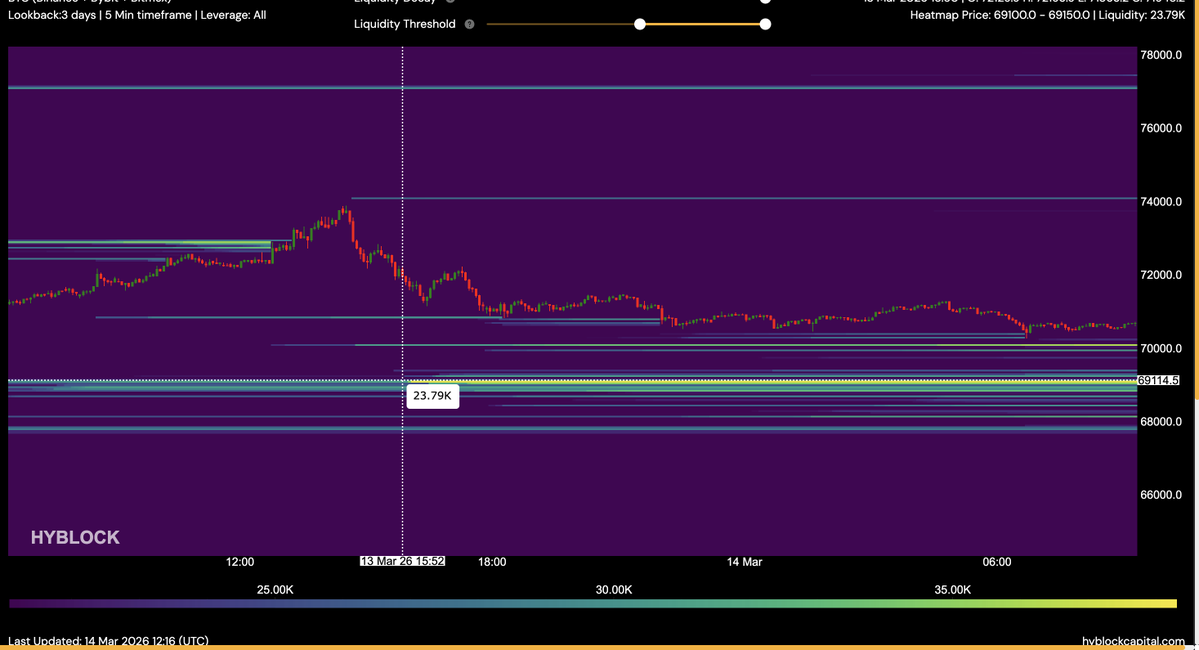Click the 76000.0 price axis label
Screen dimensions: 1199x650
click(x=1161, y=128)
